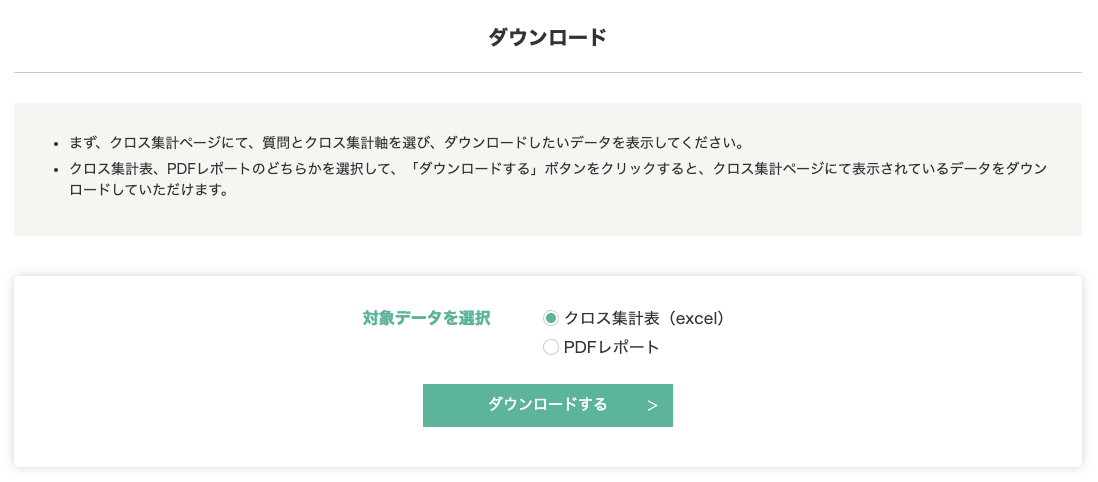The image size is (1098, 482).
Task: Click the PDFレポート label text
Action: [611, 348]
